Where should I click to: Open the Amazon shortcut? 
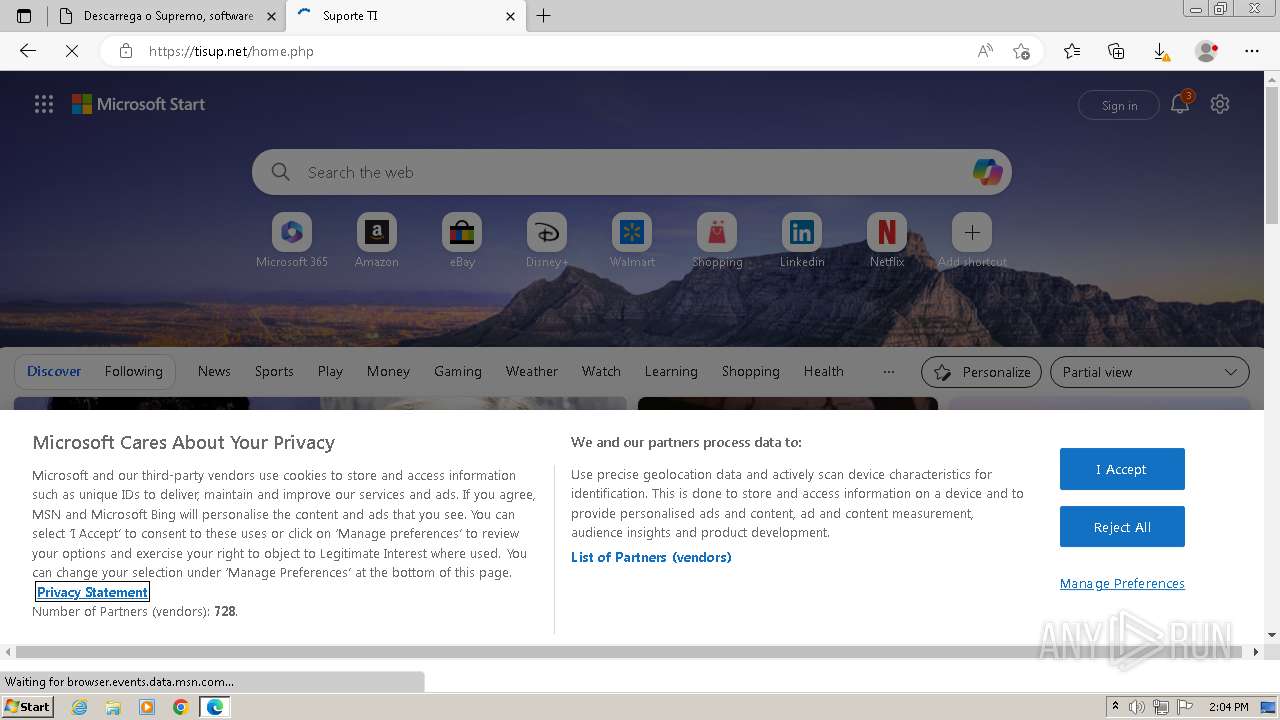click(377, 232)
